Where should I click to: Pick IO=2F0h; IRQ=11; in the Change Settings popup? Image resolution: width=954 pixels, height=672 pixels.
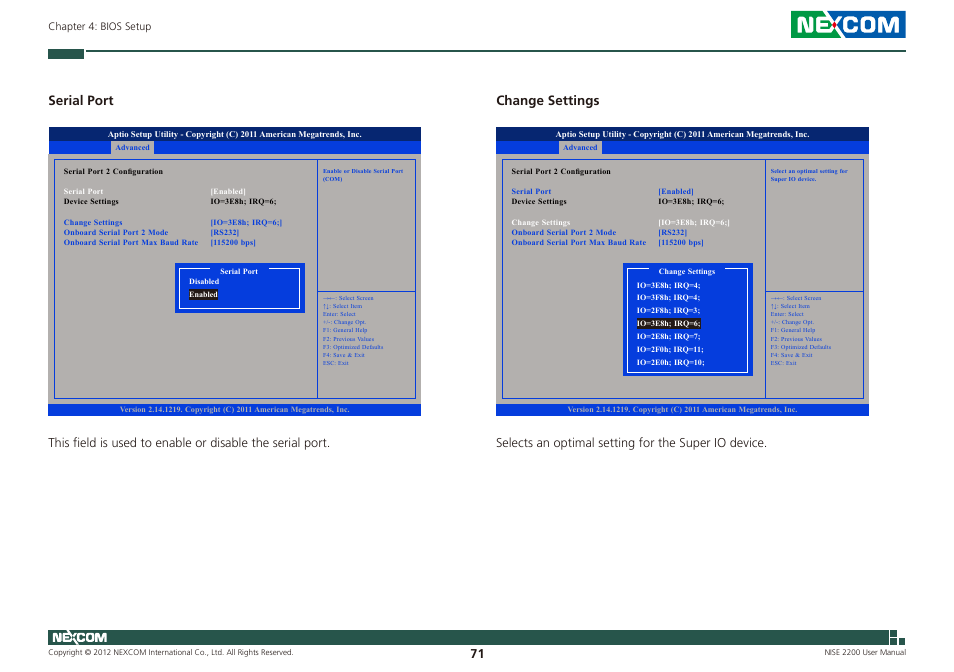[x=670, y=350]
